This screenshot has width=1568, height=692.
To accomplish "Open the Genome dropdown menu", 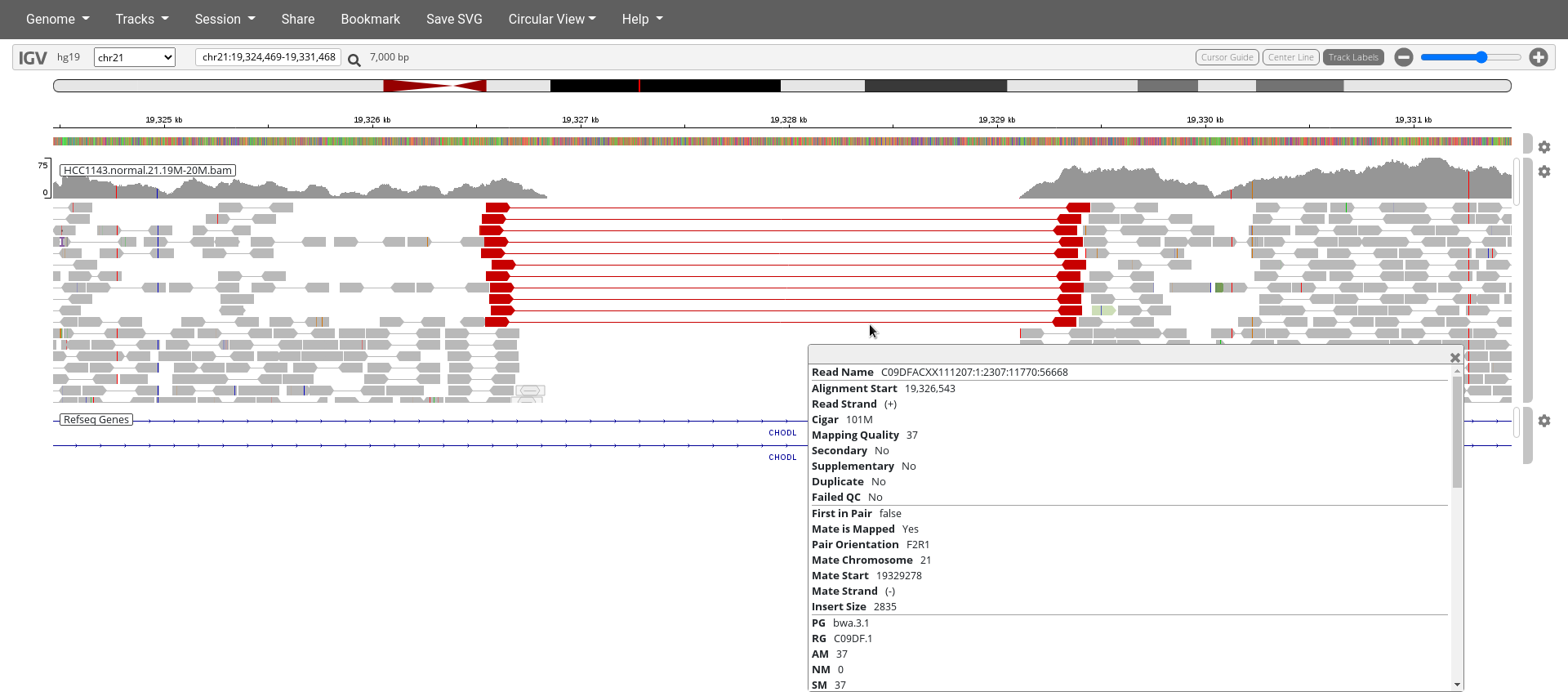I will (x=57, y=19).
